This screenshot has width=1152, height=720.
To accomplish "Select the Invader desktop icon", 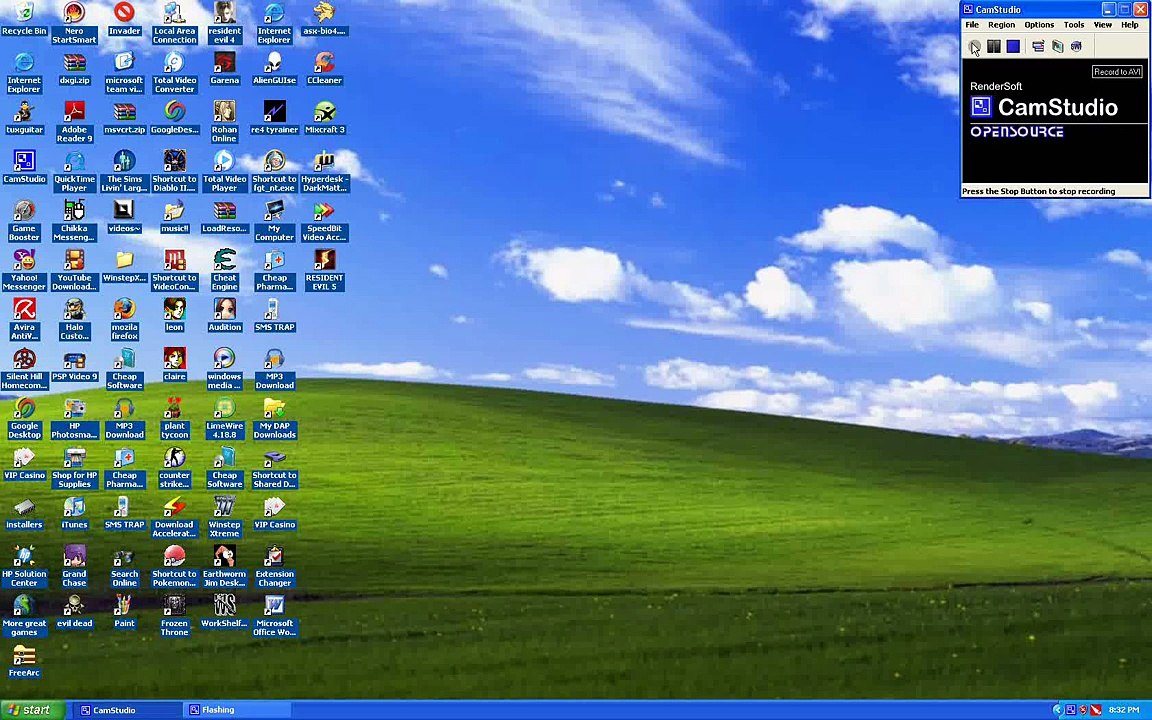I will coord(124,19).
